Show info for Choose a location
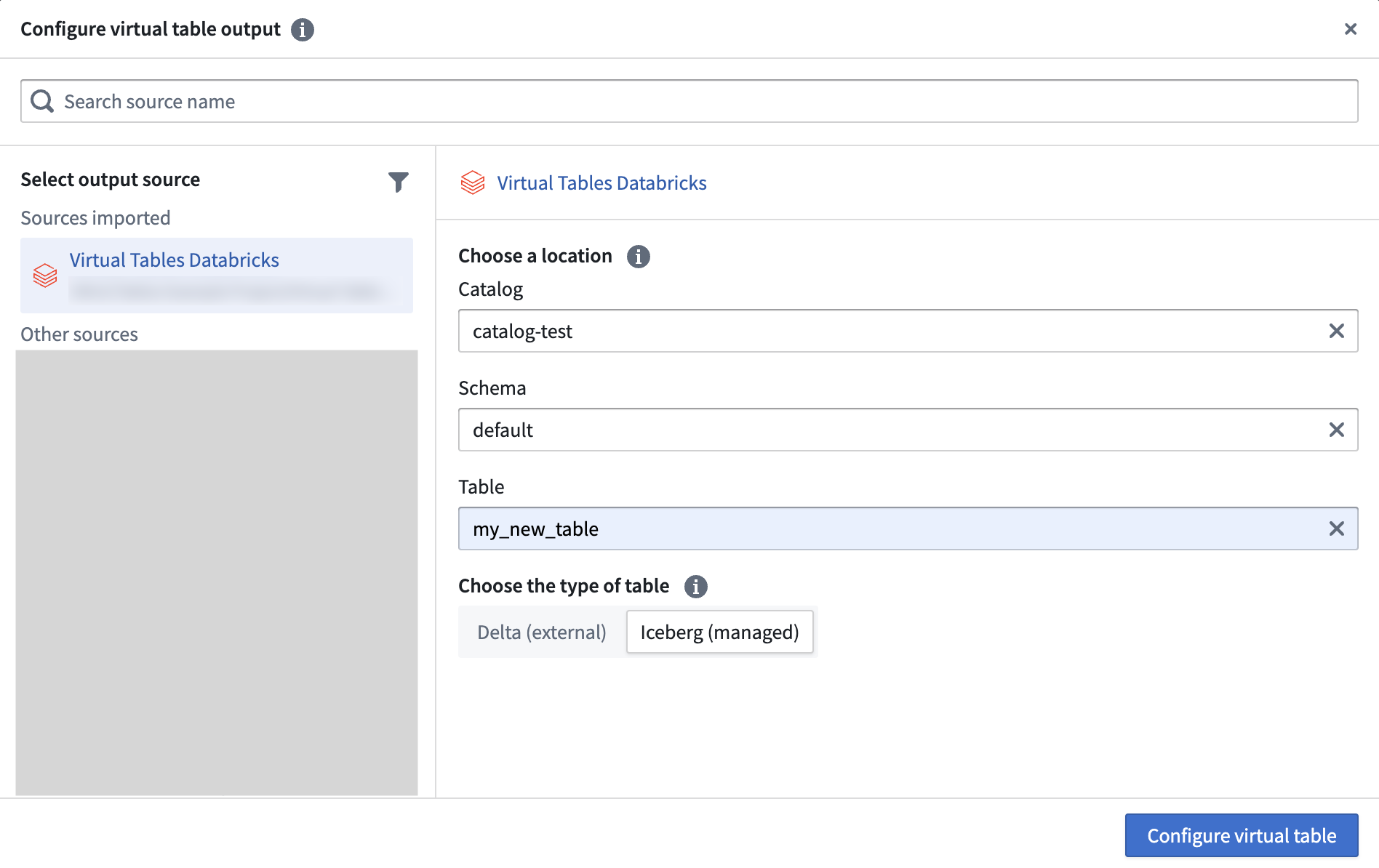The width and height of the screenshot is (1379, 868). pyautogui.click(x=639, y=257)
